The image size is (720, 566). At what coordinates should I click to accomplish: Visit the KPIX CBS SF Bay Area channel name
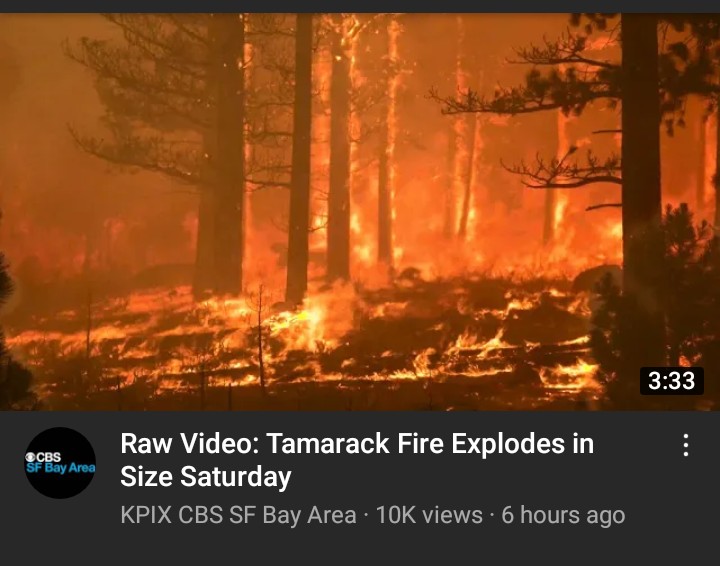click(238, 515)
